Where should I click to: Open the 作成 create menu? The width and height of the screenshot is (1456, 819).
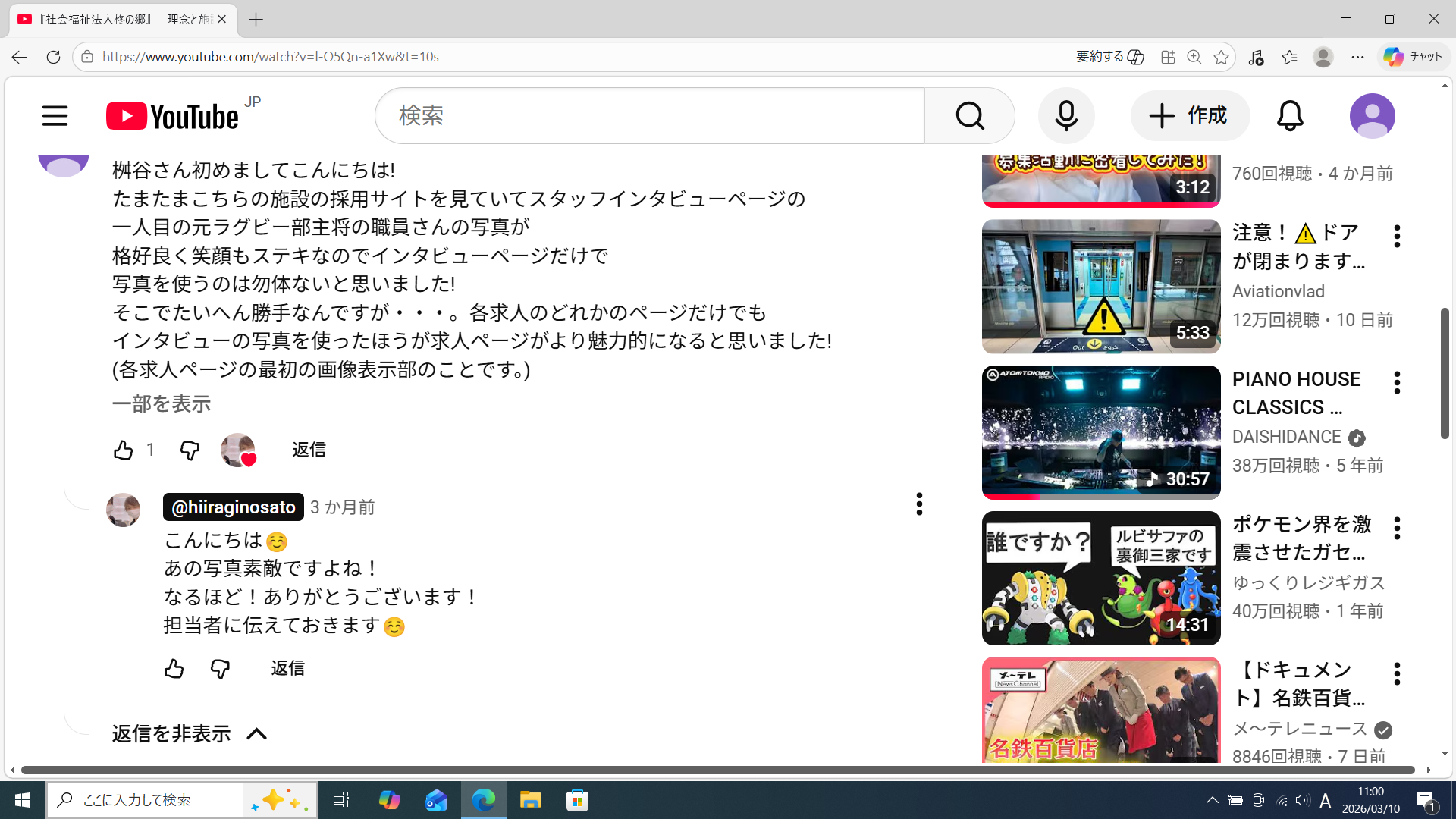(1189, 116)
